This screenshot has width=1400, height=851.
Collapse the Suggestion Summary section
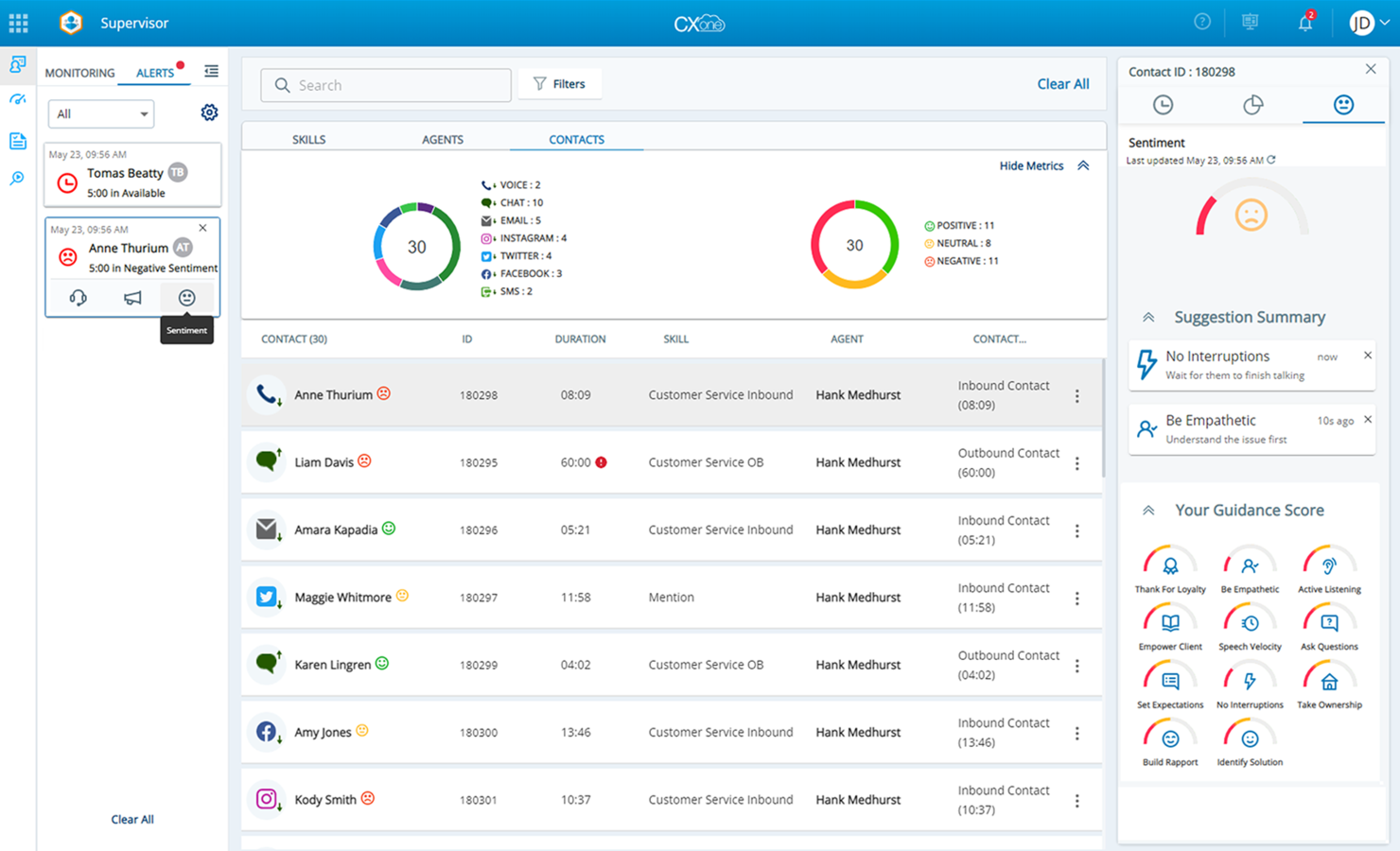[1148, 318]
